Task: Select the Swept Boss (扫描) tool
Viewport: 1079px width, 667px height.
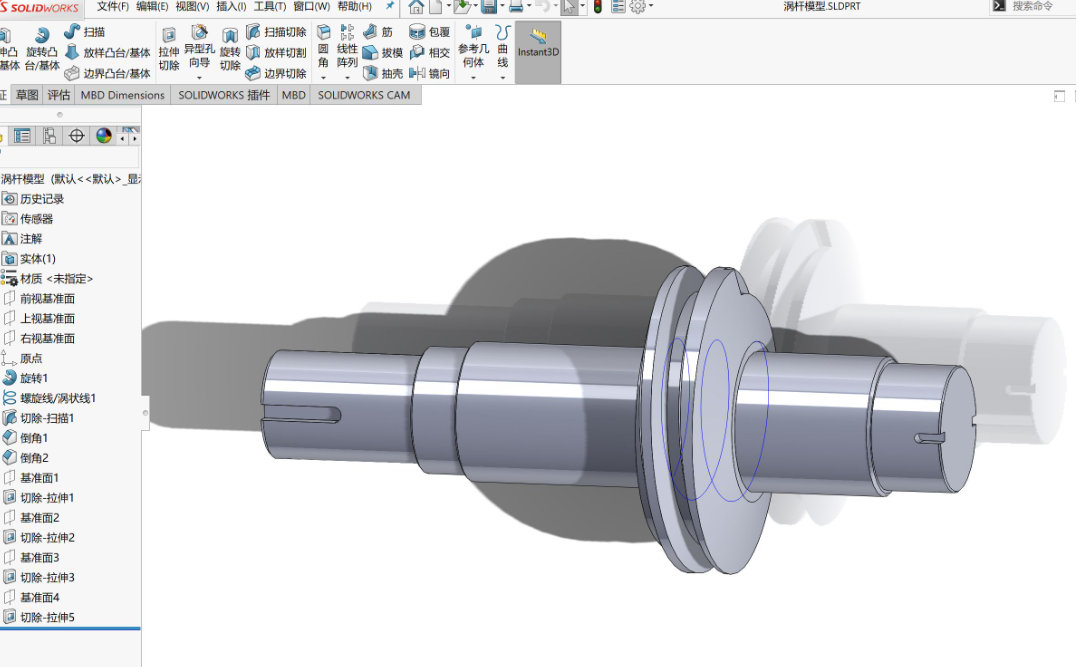Action: coord(85,32)
